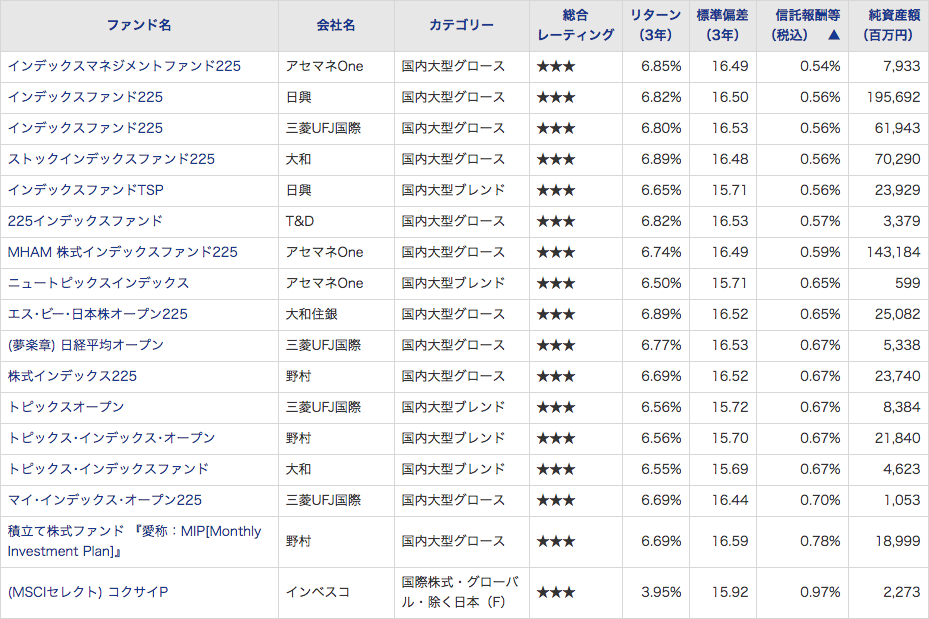The image size is (929, 619).
Task: Click the star rating for 225インデックスファンド
Action: point(556,222)
